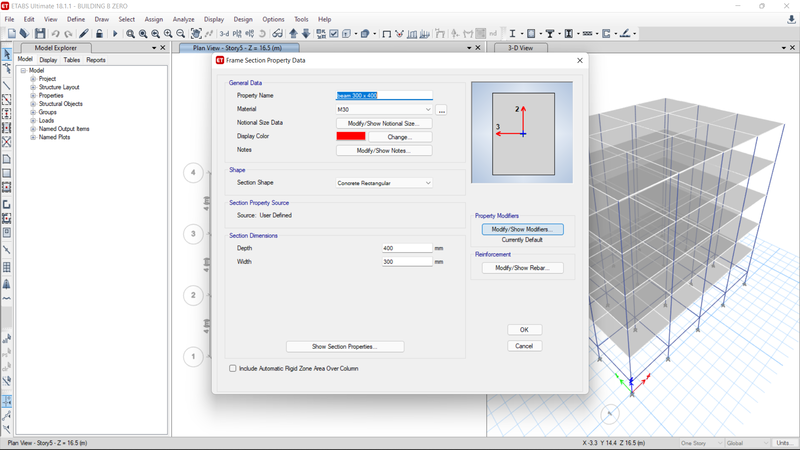Viewport: 800px width, 450px height.
Task: Click Change display color button
Action: pos(400,137)
